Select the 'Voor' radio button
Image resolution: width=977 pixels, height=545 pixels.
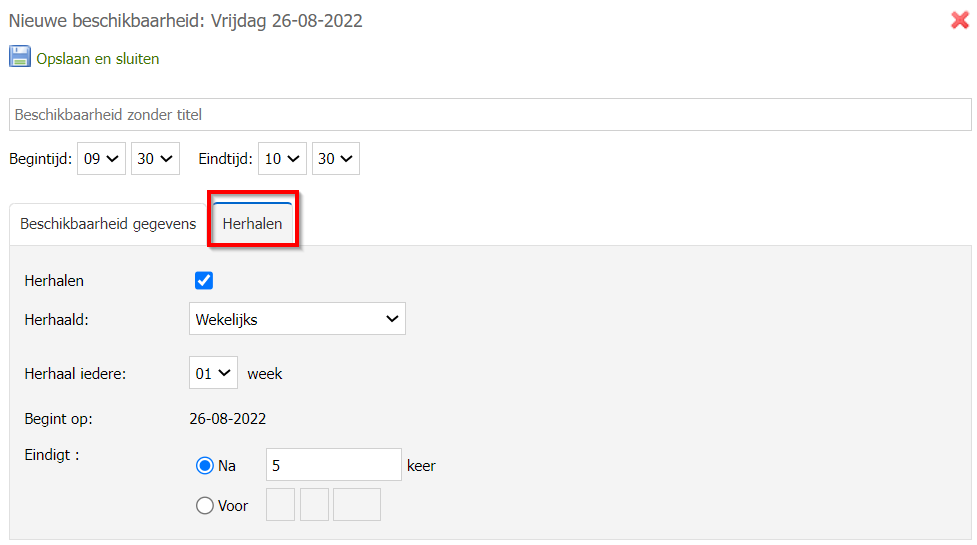point(205,505)
